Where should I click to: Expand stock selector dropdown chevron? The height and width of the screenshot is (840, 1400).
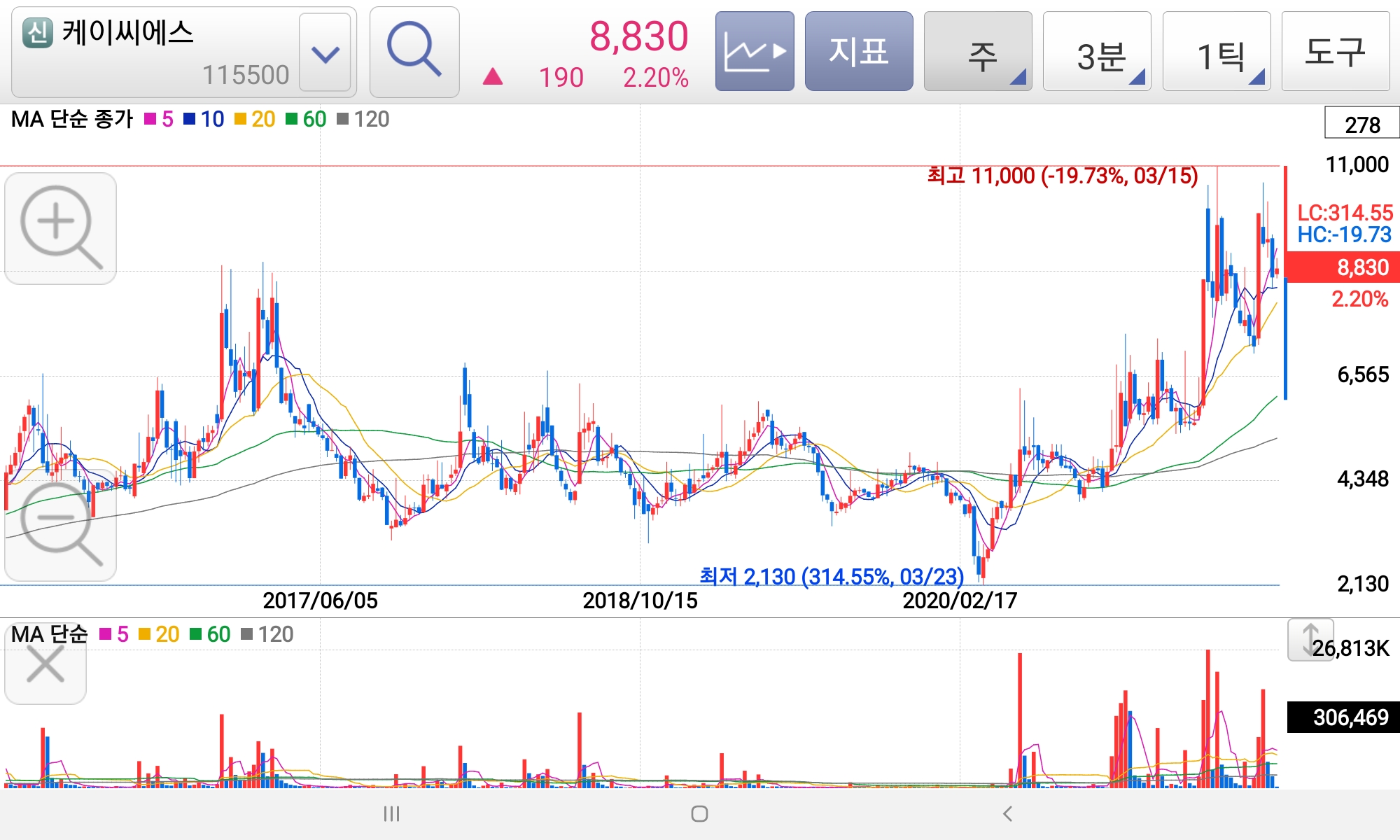coord(325,52)
